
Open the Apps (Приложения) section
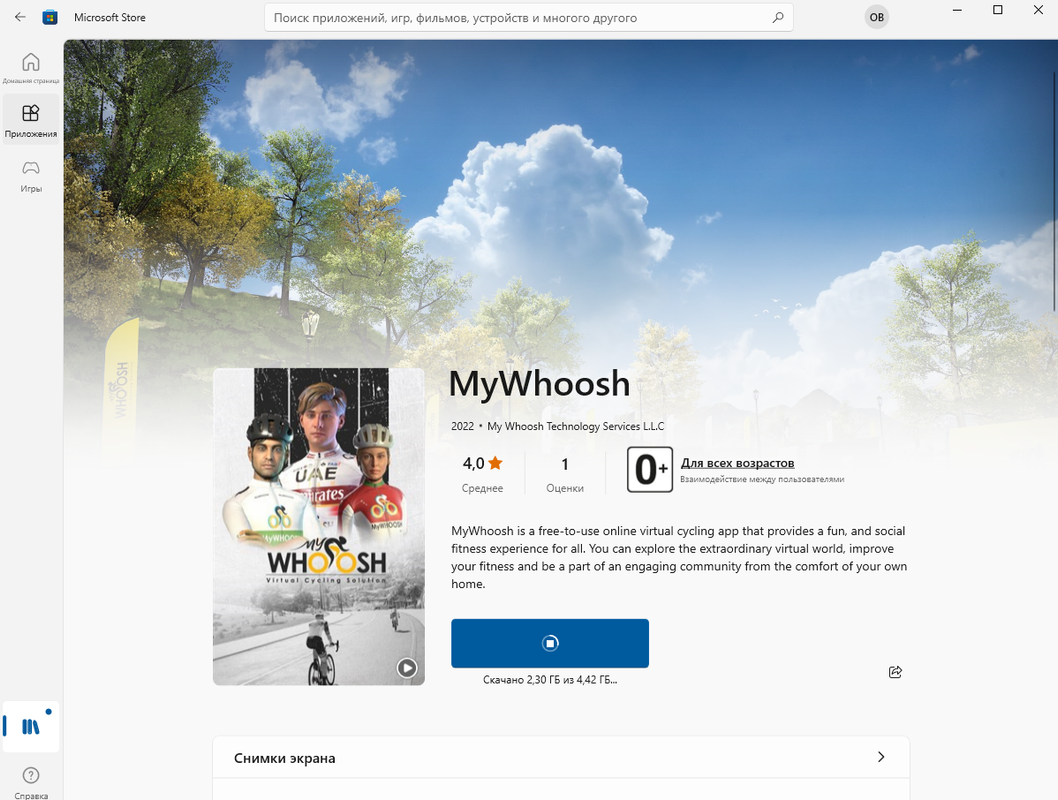30,121
